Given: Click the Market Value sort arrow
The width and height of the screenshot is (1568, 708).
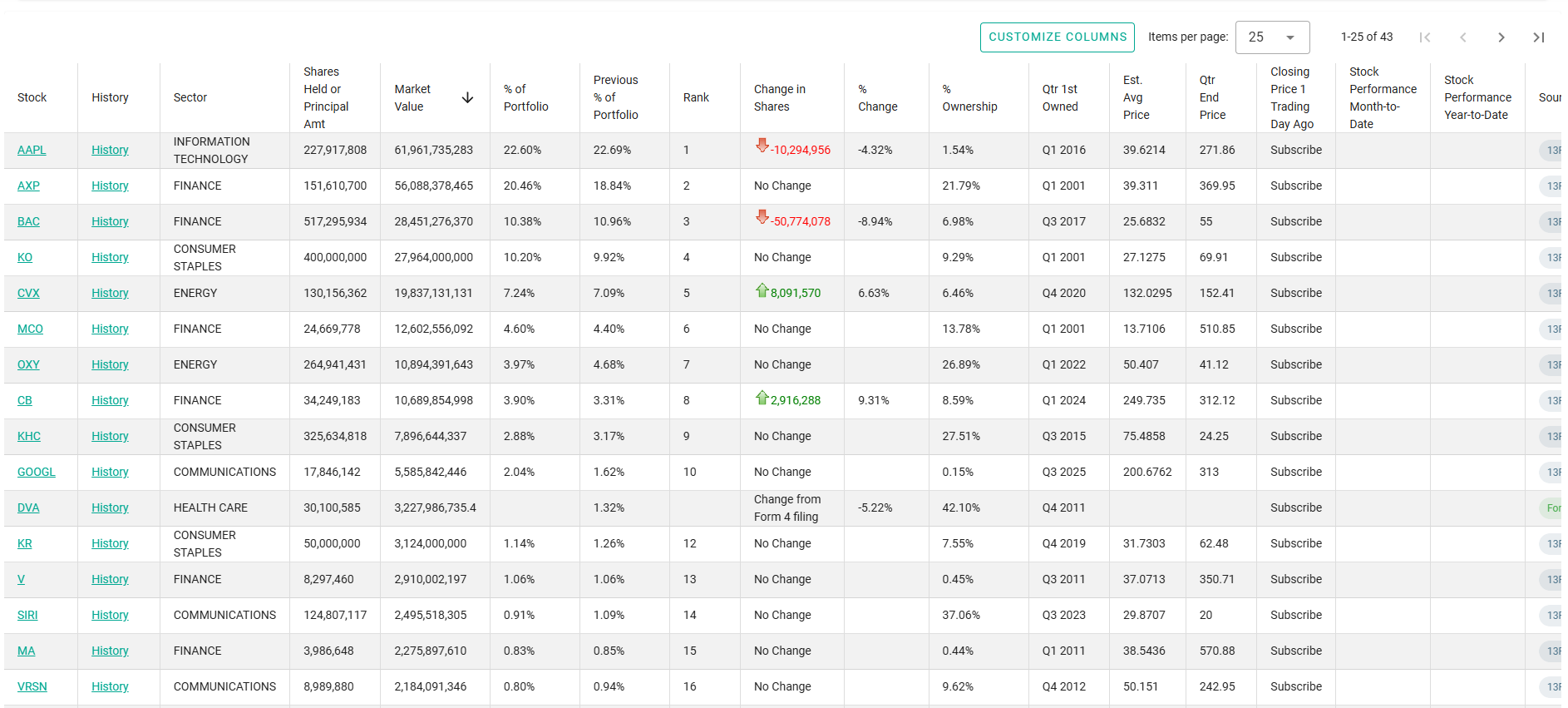Looking at the screenshot, I should pos(467,98).
